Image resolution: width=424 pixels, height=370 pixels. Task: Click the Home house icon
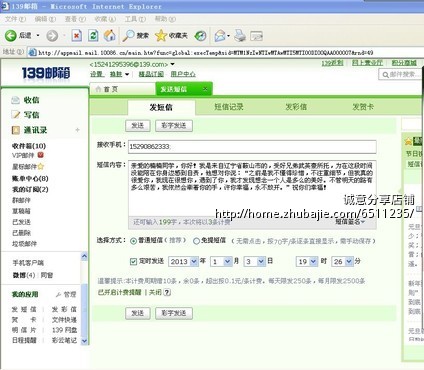109,35
